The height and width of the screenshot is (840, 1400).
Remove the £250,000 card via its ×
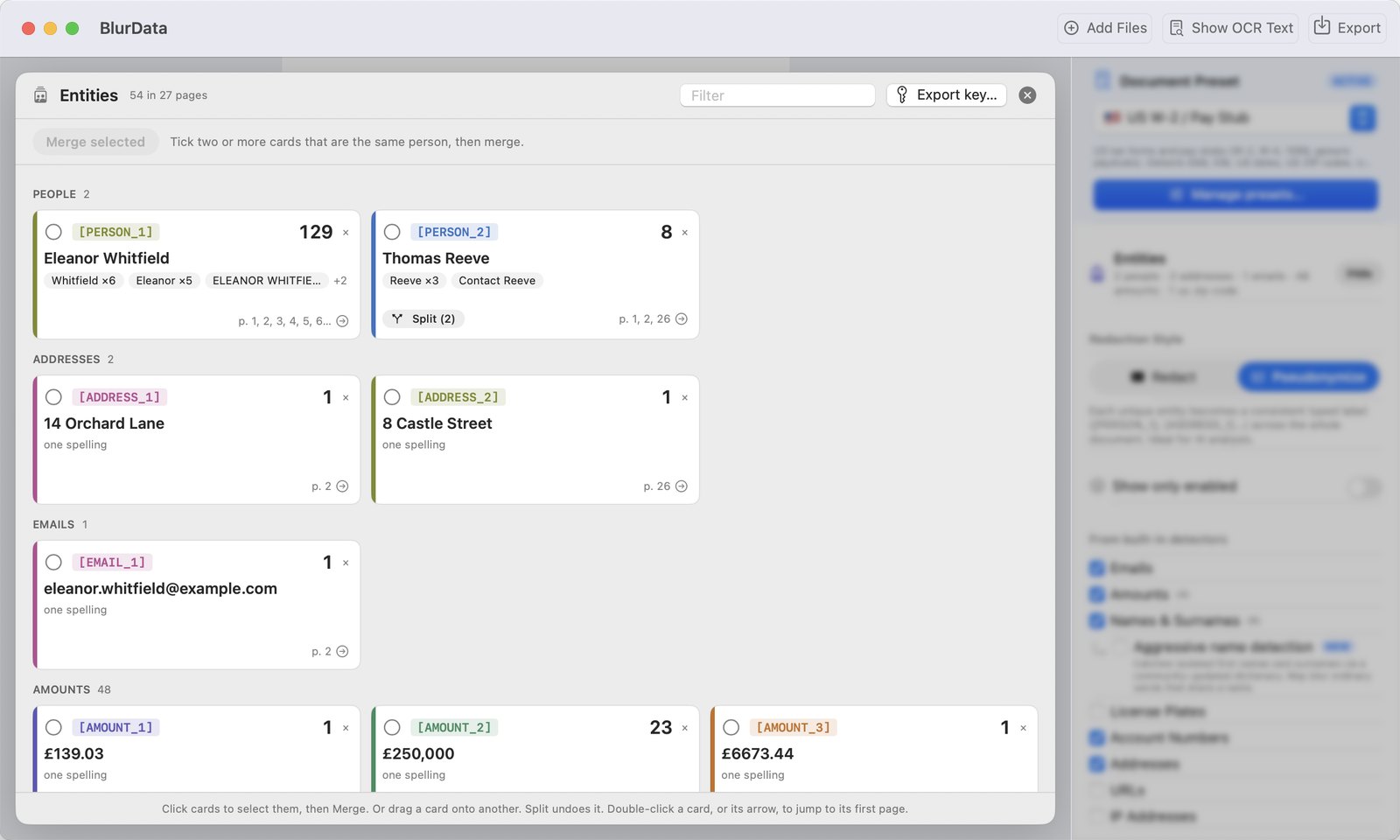(x=684, y=728)
